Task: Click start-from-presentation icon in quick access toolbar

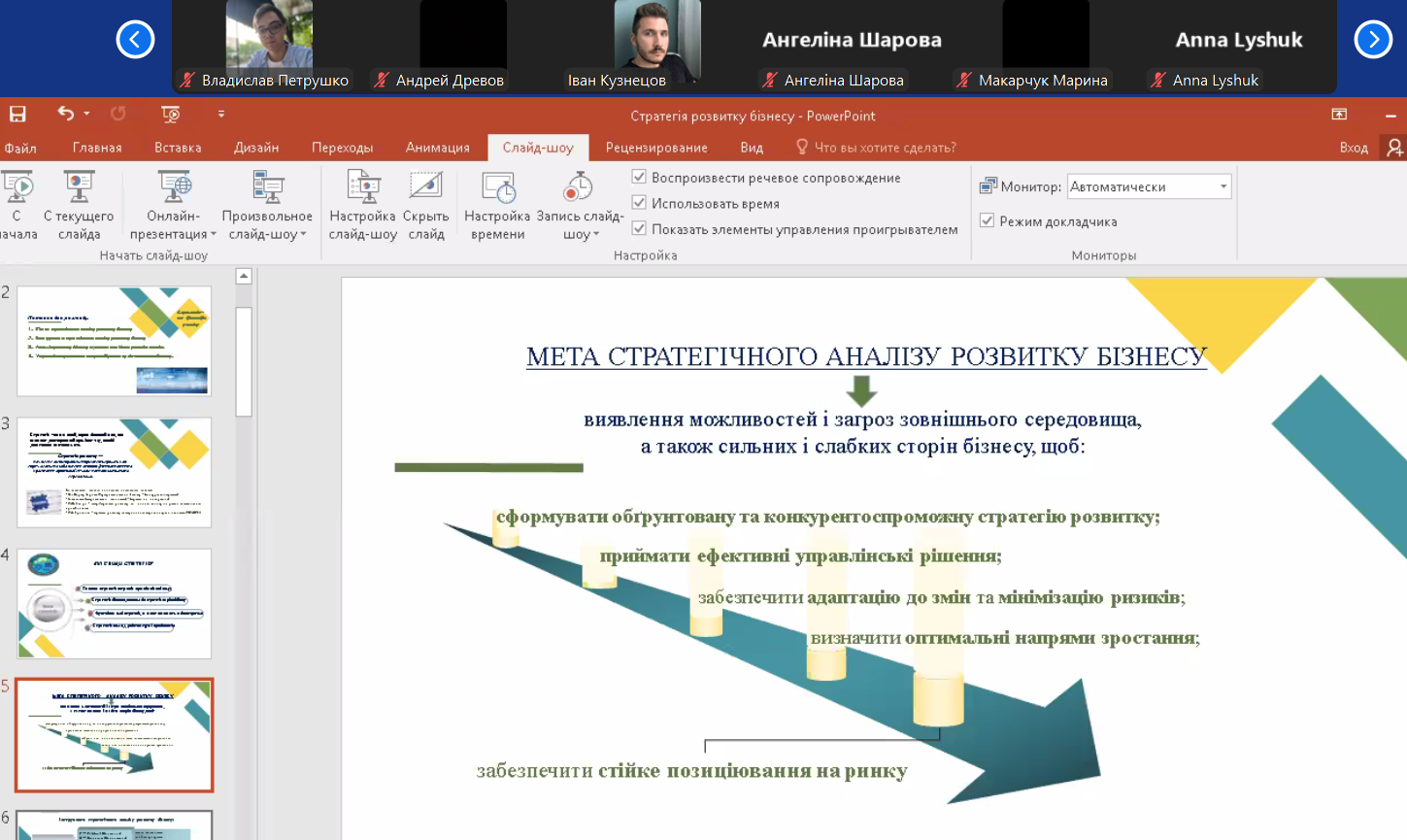Action: pos(170,115)
